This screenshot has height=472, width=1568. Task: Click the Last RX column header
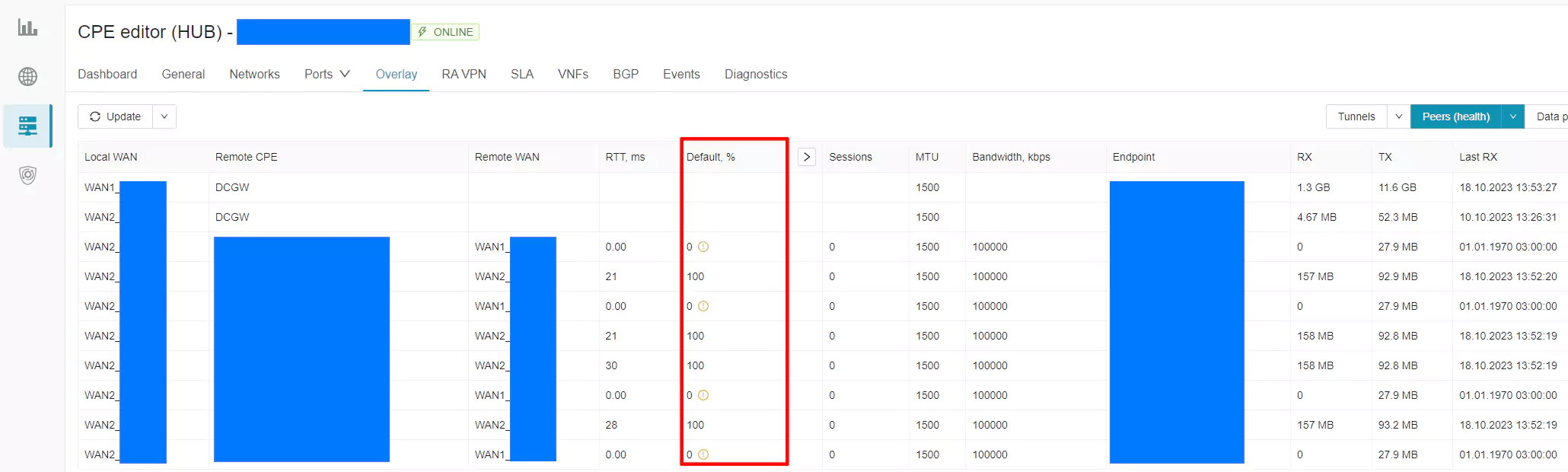1477,157
